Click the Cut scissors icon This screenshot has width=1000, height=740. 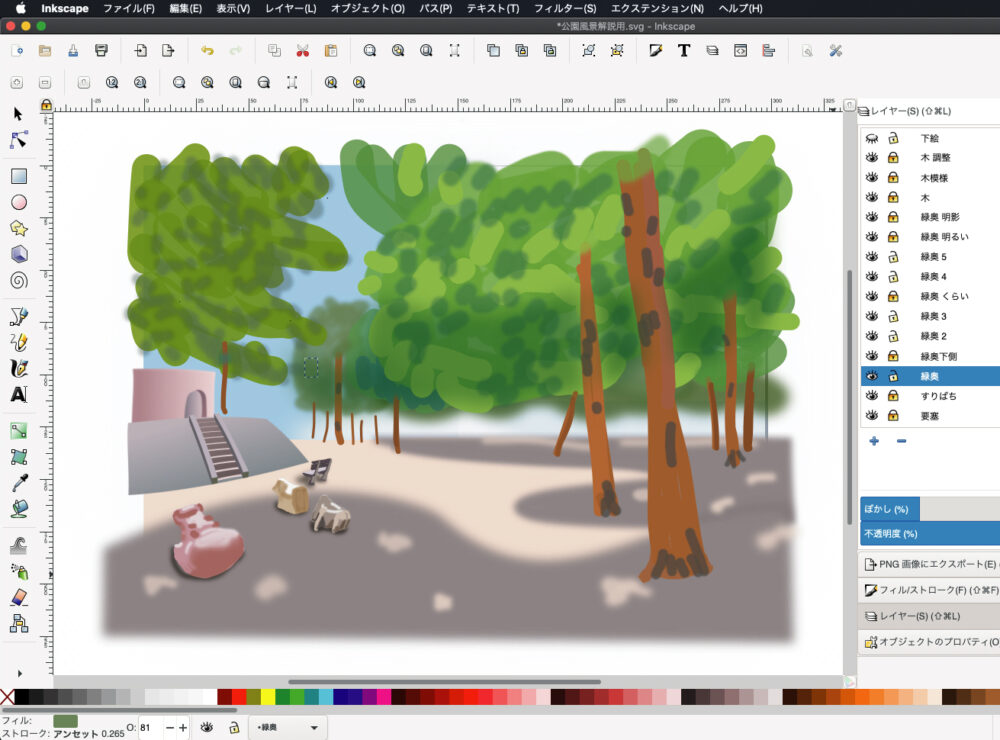[x=302, y=51]
